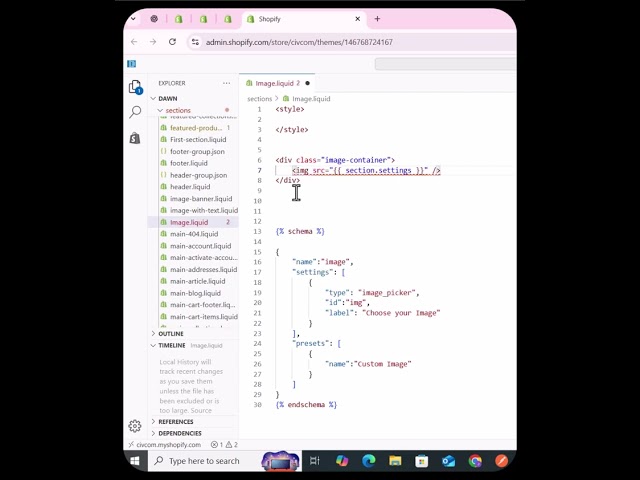Click the command search box at top
The height and width of the screenshot is (480, 640).
[445, 64]
